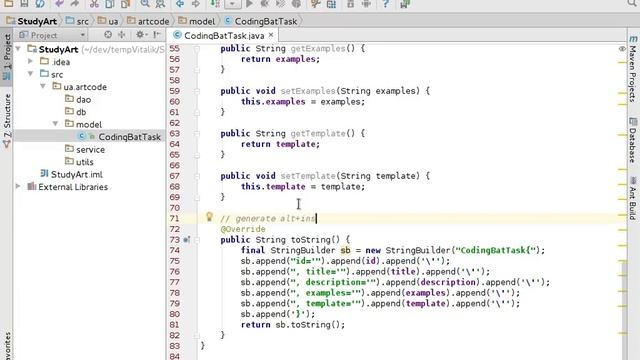Fold the toString method at line 73

pyautogui.click(x=197, y=240)
